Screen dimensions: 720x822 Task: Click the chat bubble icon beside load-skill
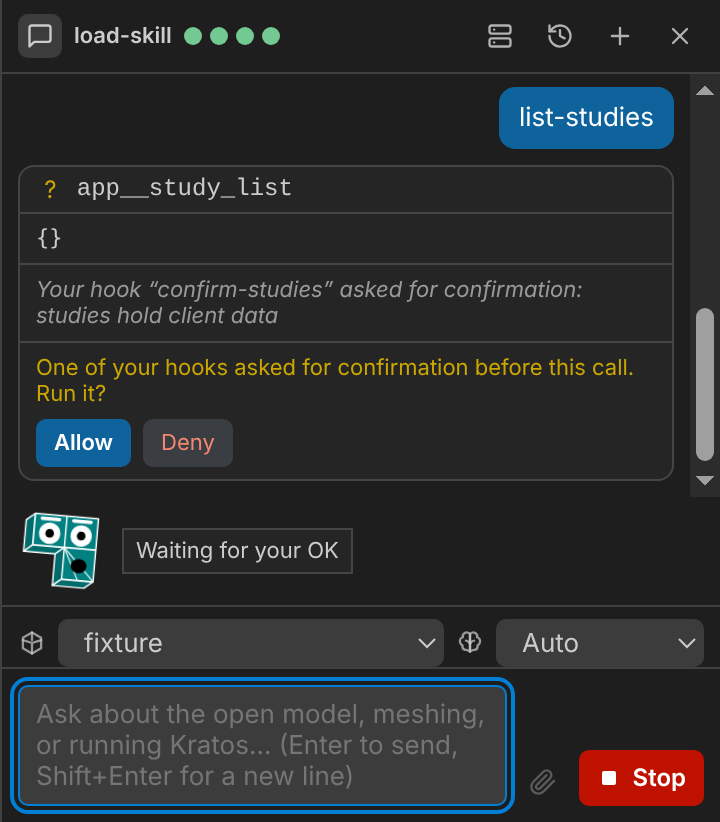pyautogui.click(x=40, y=36)
